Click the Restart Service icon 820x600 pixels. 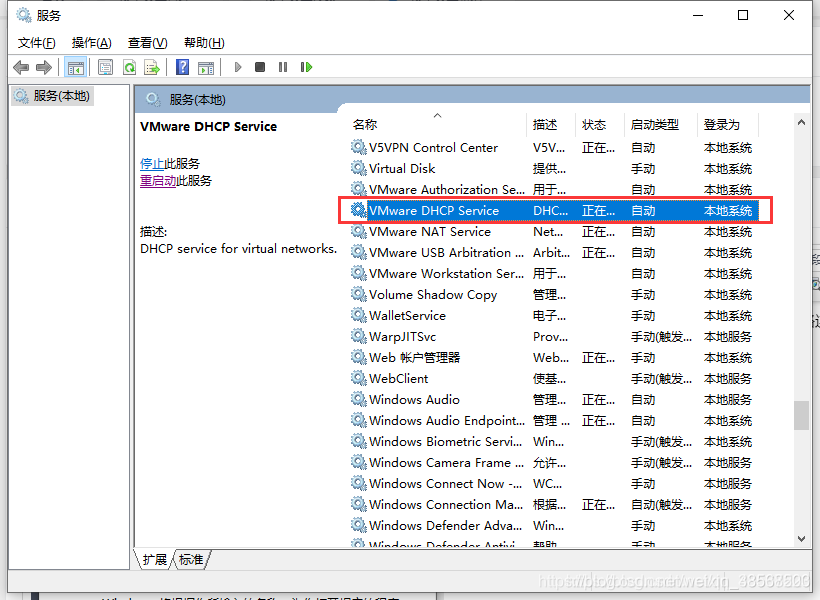[x=306, y=67]
